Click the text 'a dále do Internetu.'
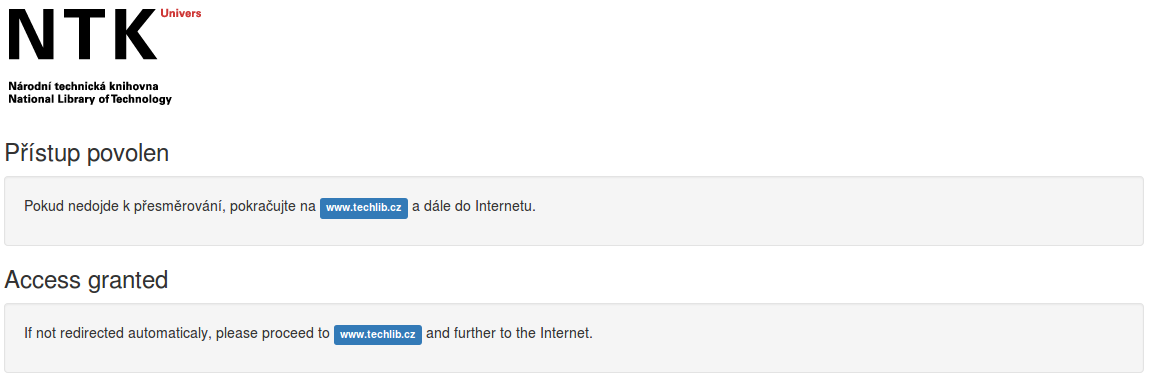This screenshot has width=1158, height=390. [474, 207]
